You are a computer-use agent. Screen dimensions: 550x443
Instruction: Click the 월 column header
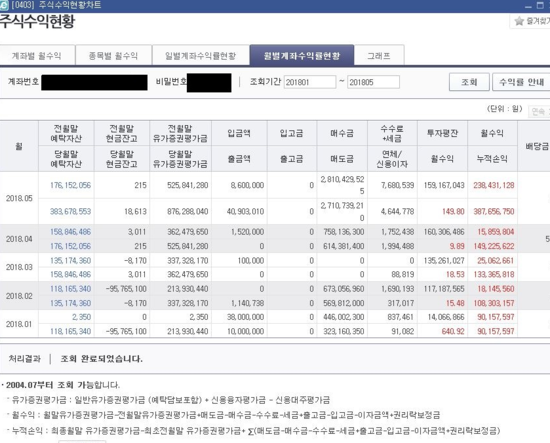[x=19, y=146]
